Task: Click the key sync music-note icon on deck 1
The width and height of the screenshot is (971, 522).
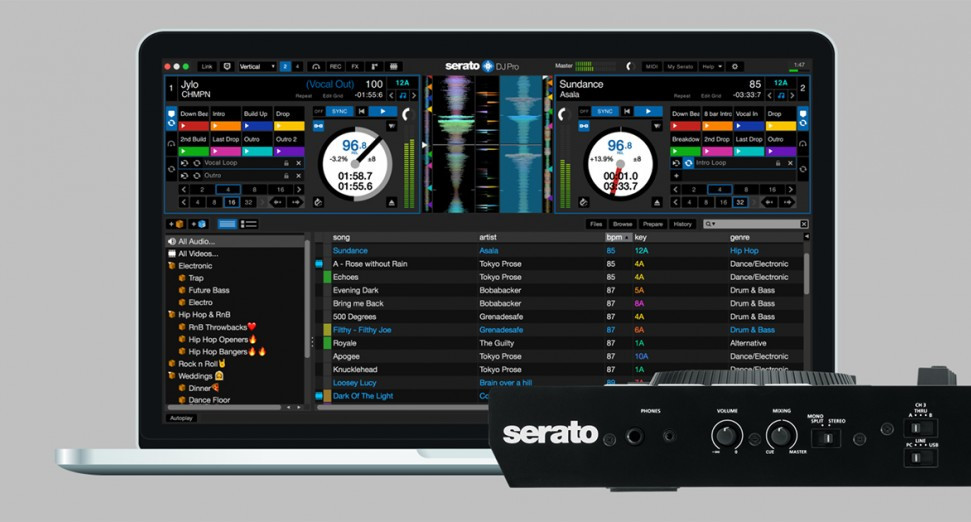Action: [403, 95]
